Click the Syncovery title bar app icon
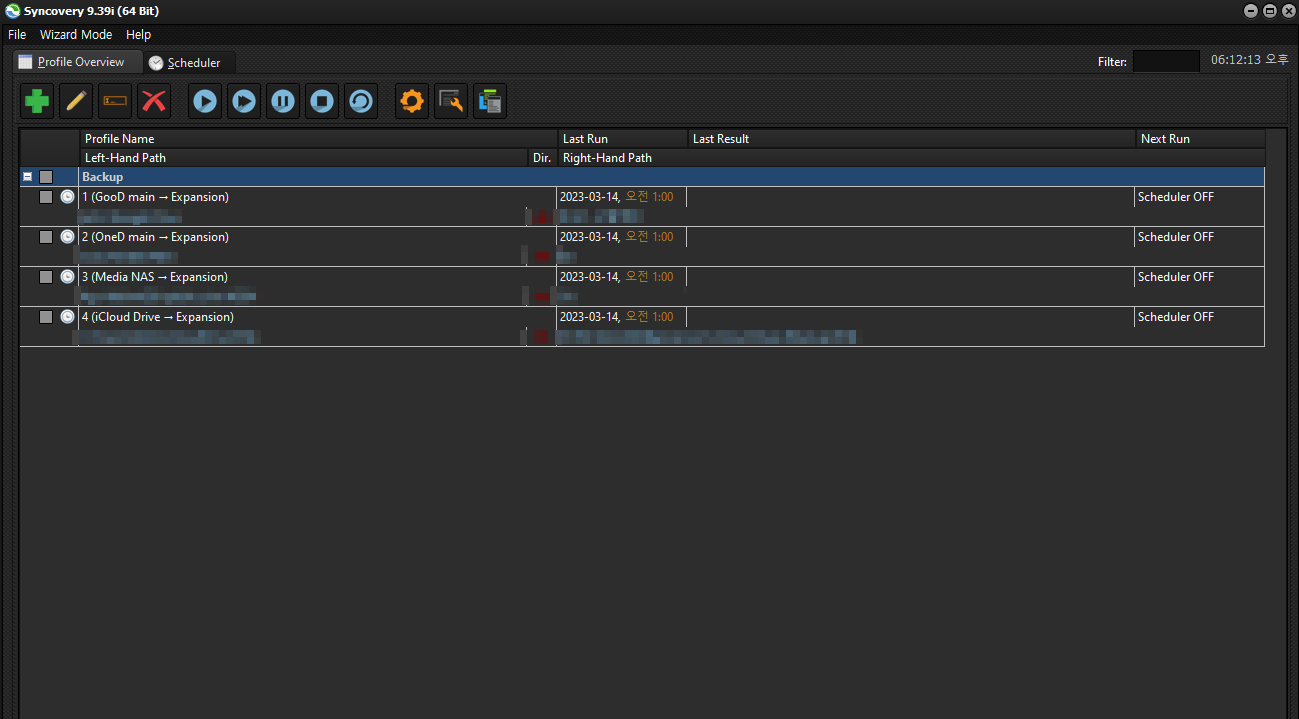Screen dimensions: 1299x719 (12, 11)
